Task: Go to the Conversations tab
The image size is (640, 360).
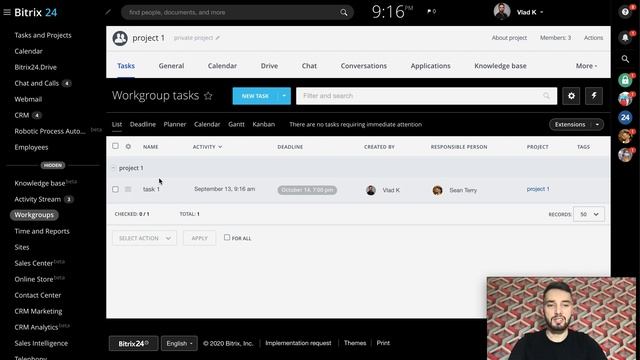Action: 364,66
